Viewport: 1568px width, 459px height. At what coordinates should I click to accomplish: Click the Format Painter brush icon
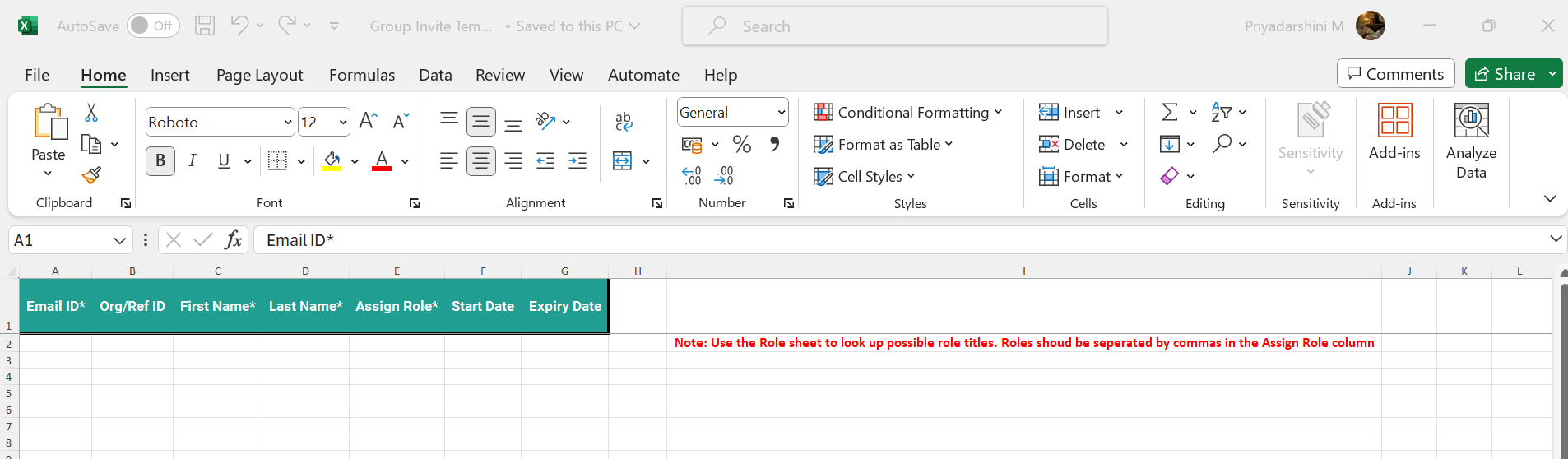pos(91,175)
